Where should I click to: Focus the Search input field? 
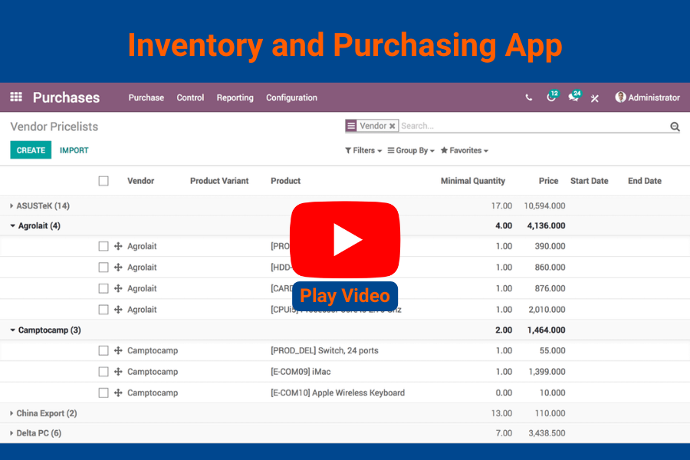click(x=532, y=126)
